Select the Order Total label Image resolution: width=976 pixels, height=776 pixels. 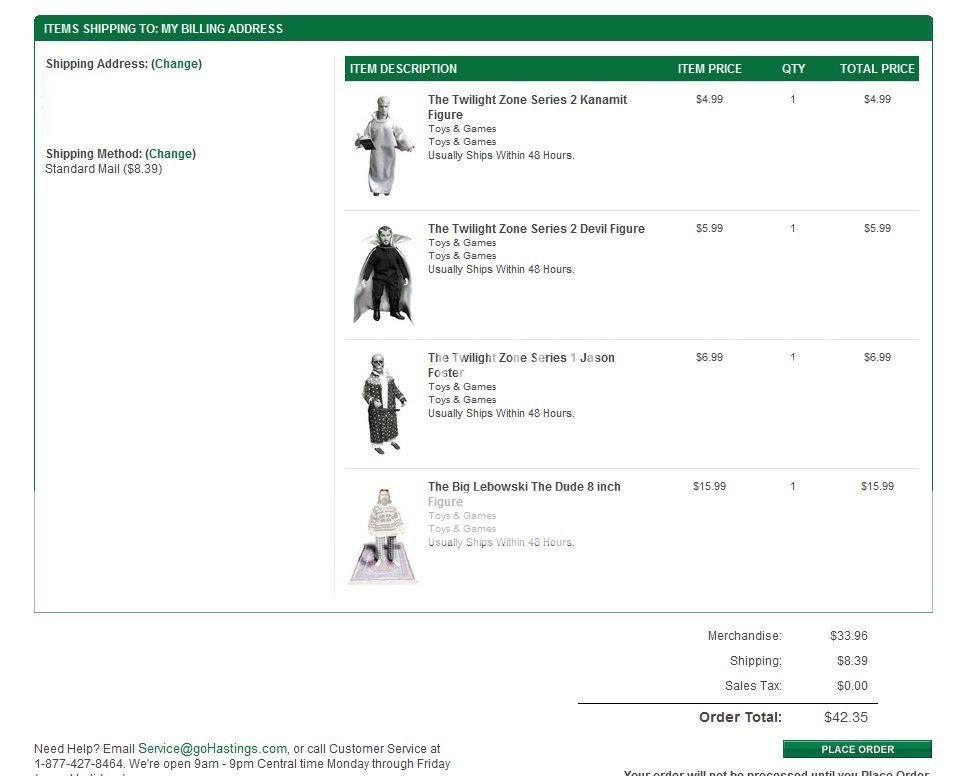point(740,717)
